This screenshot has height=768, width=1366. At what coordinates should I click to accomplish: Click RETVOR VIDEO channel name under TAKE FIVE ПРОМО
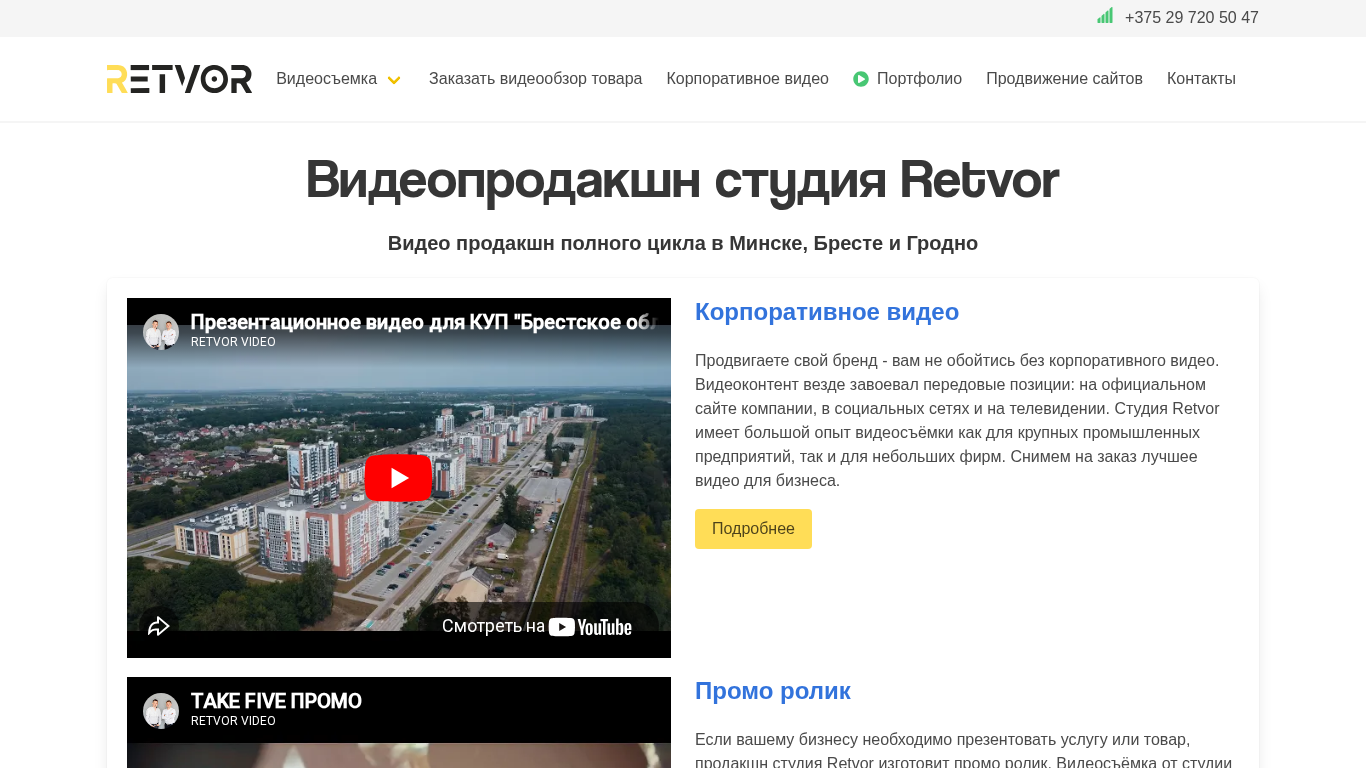[233, 721]
